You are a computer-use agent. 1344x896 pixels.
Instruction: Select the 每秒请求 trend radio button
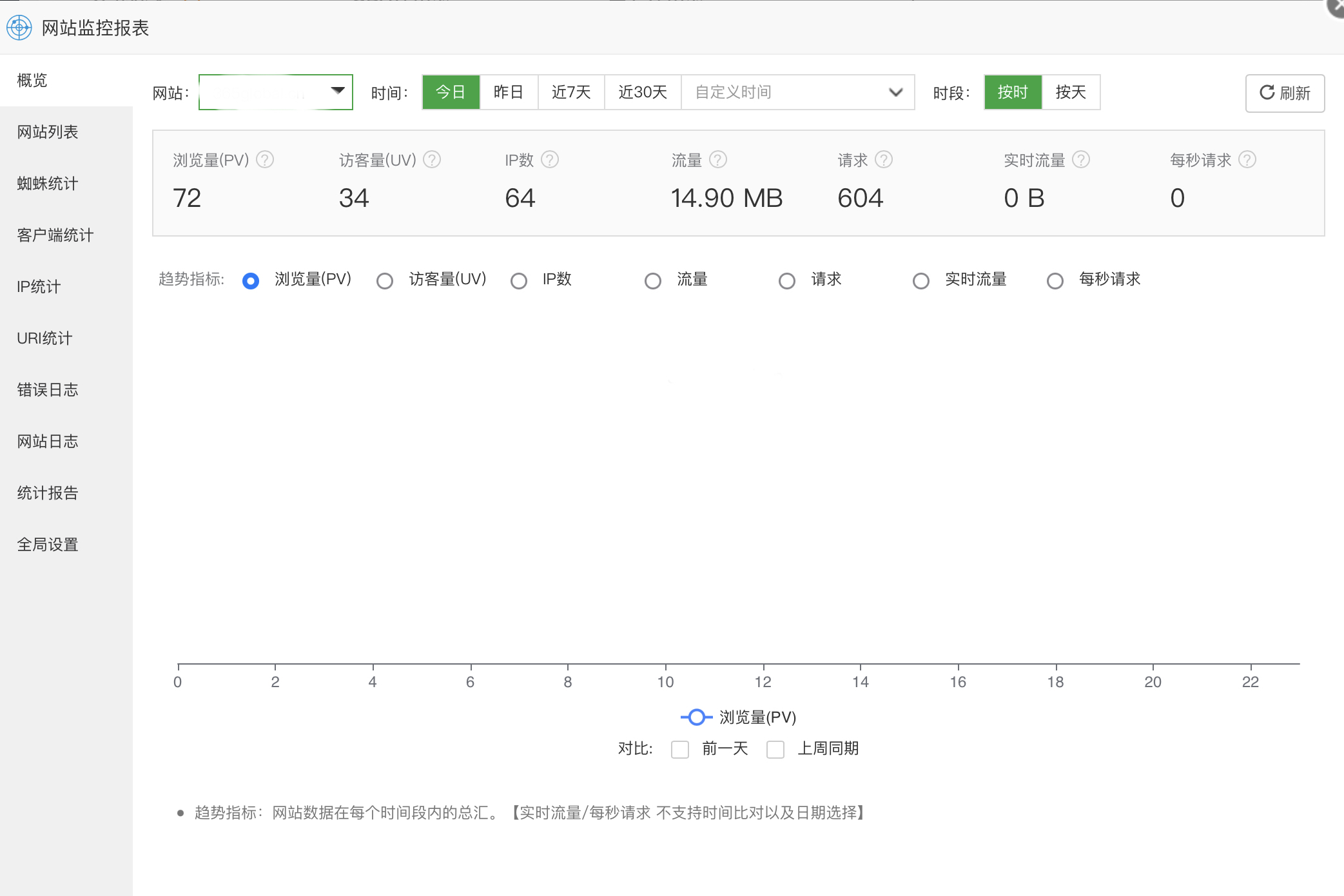point(1055,281)
